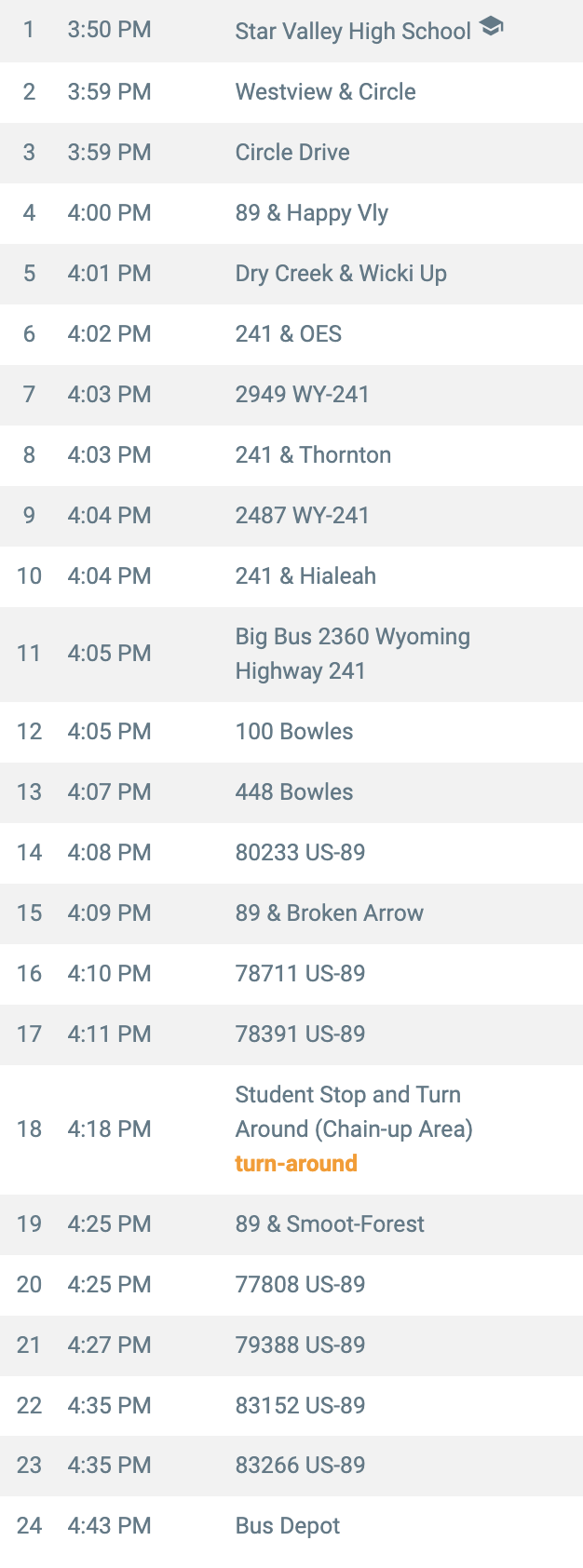The image size is (583, 1568).
Task: Select stop number 7, 2949 WY-241
Action: (291, 395)
